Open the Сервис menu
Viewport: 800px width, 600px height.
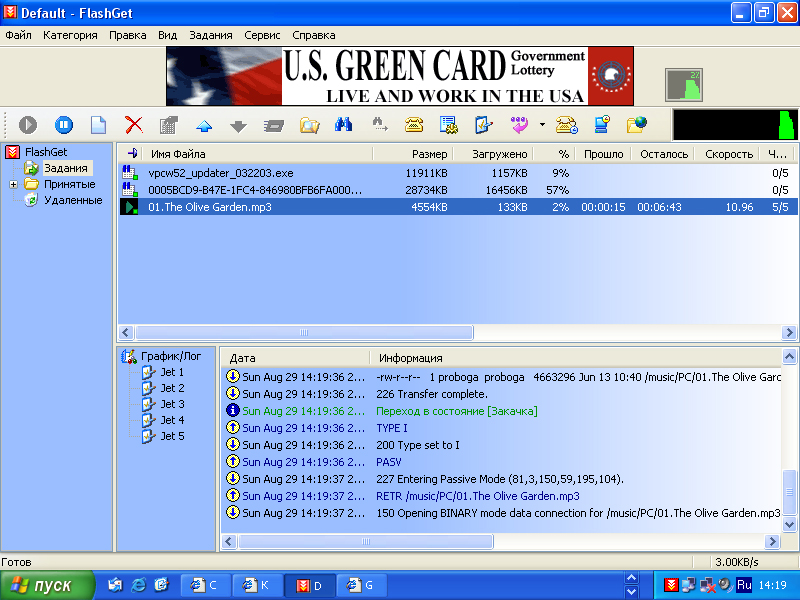pyautogui.click(x=262, y=35)
